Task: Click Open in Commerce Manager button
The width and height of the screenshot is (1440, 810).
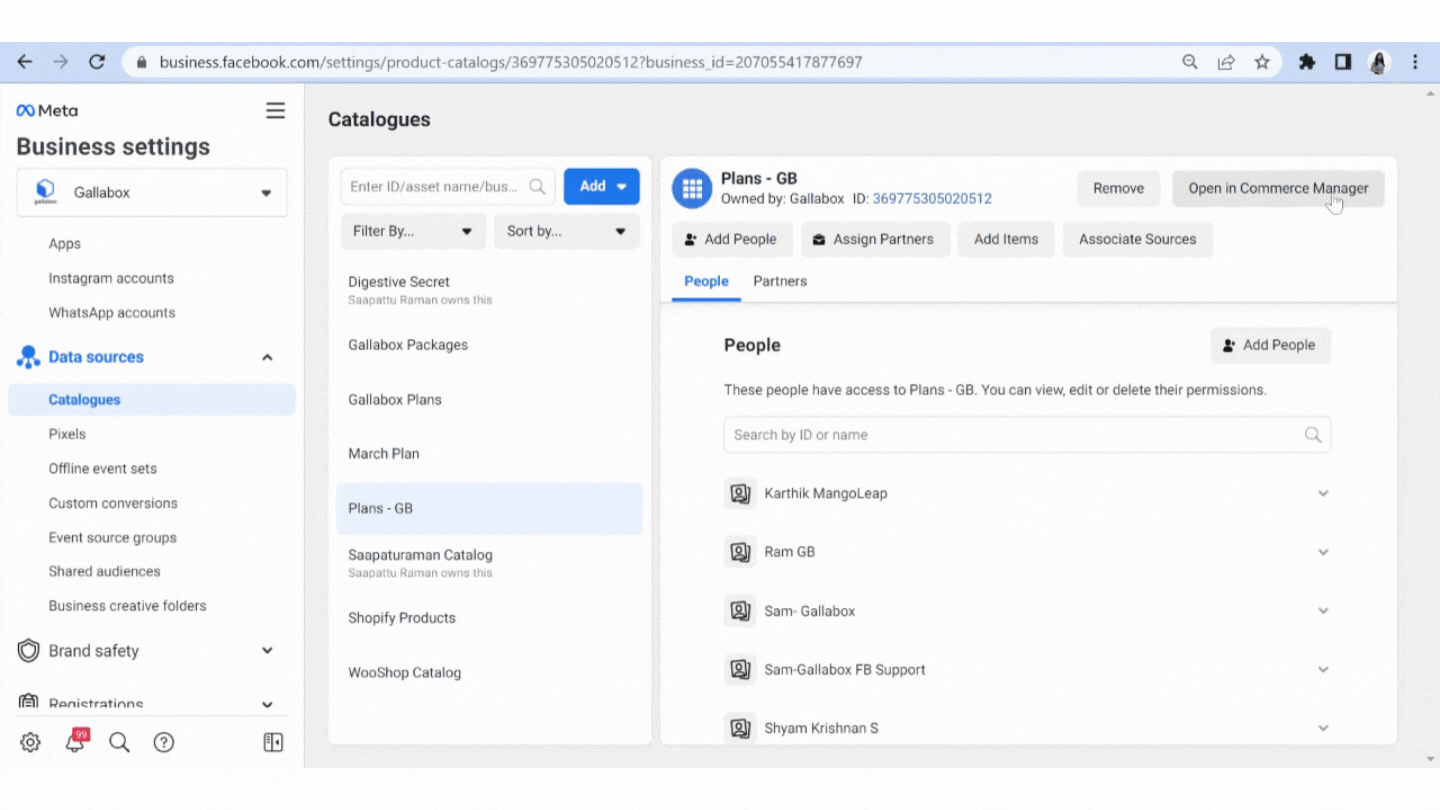Action: 1278,188
